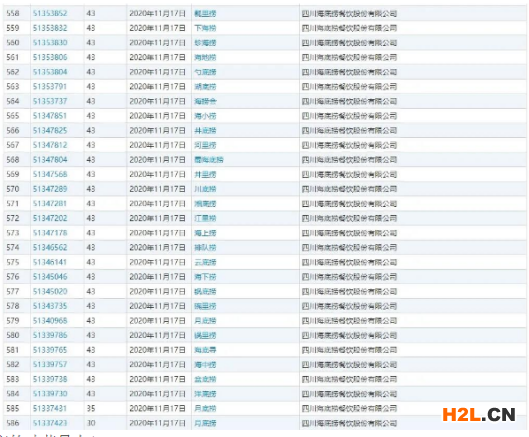Open application number 51345020 link

(x=50, y=291)
